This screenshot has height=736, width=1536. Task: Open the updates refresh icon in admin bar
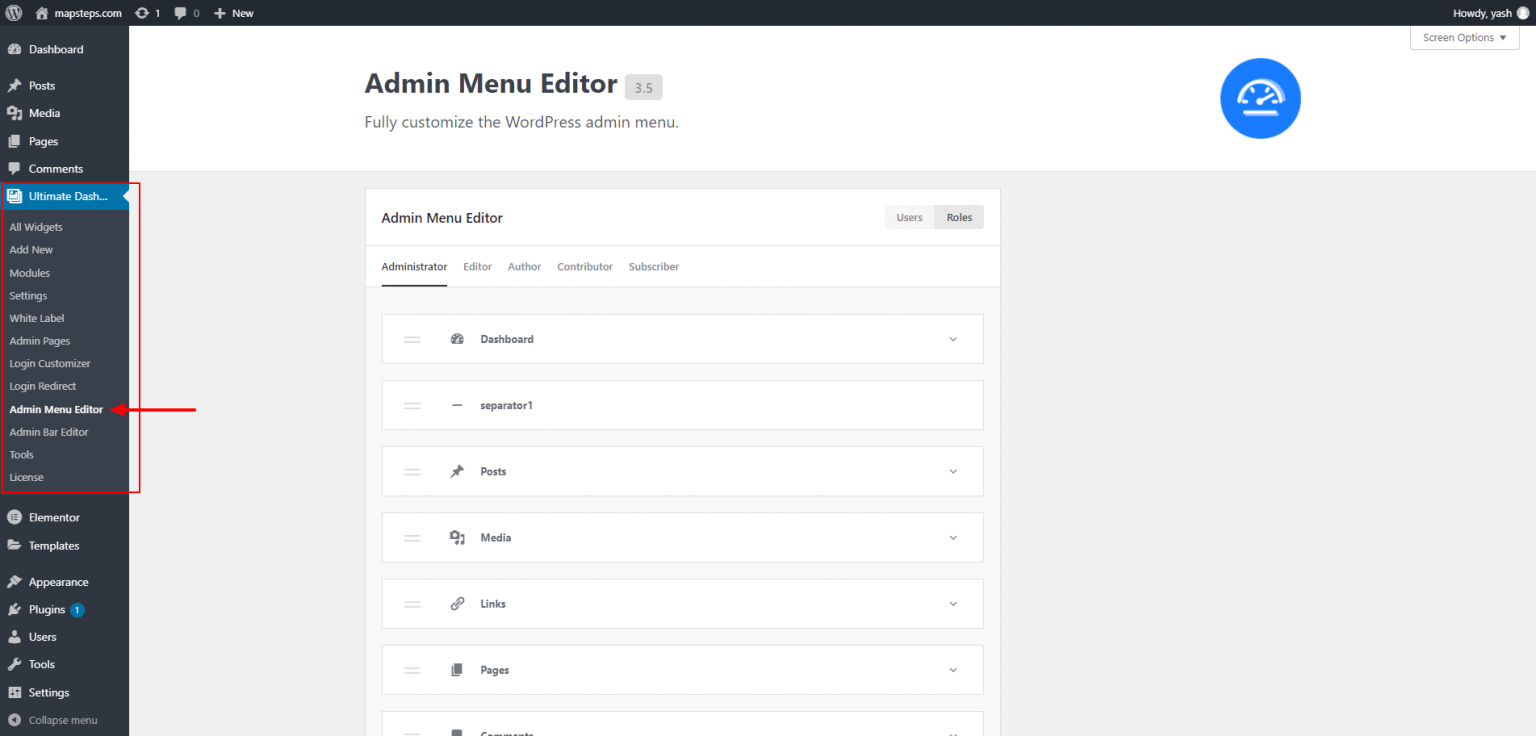(141, 12)
